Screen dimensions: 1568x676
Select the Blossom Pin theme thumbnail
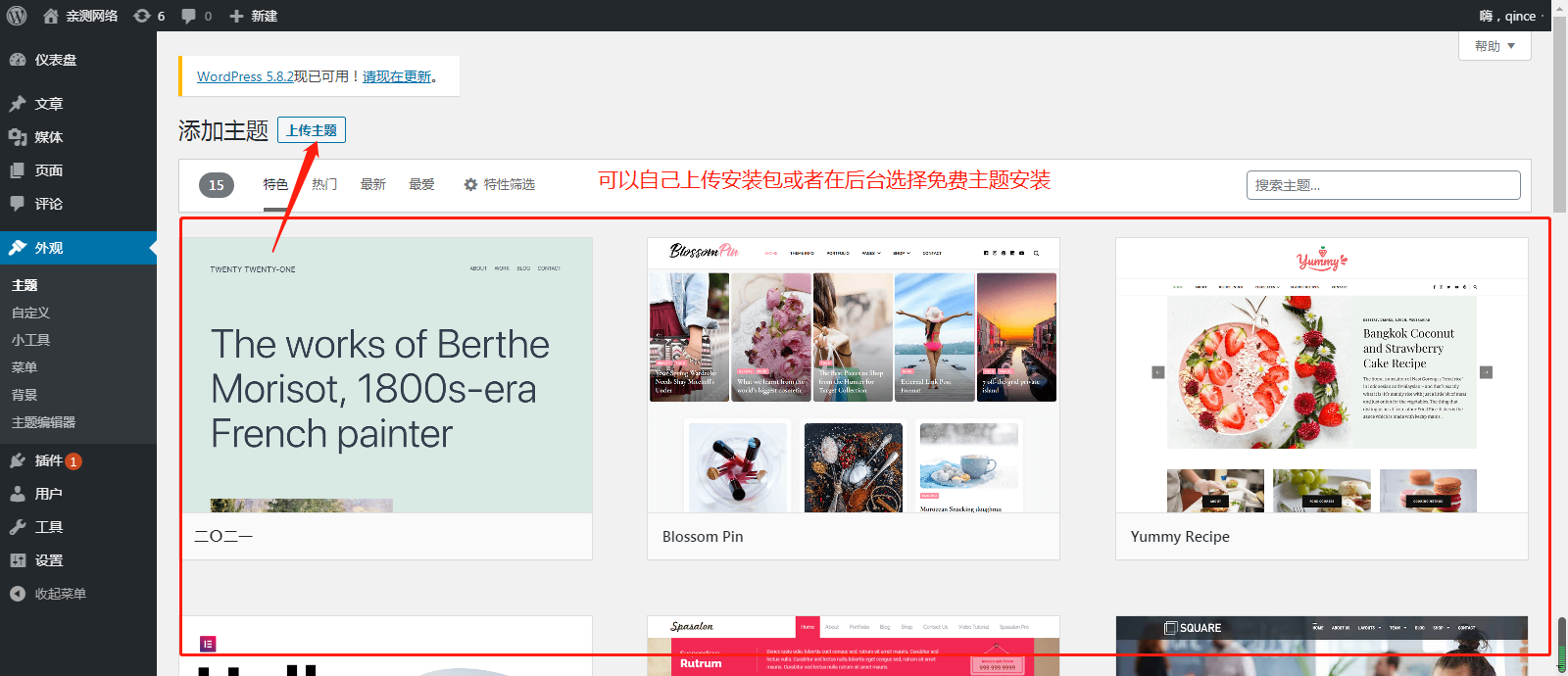[853, 375]
